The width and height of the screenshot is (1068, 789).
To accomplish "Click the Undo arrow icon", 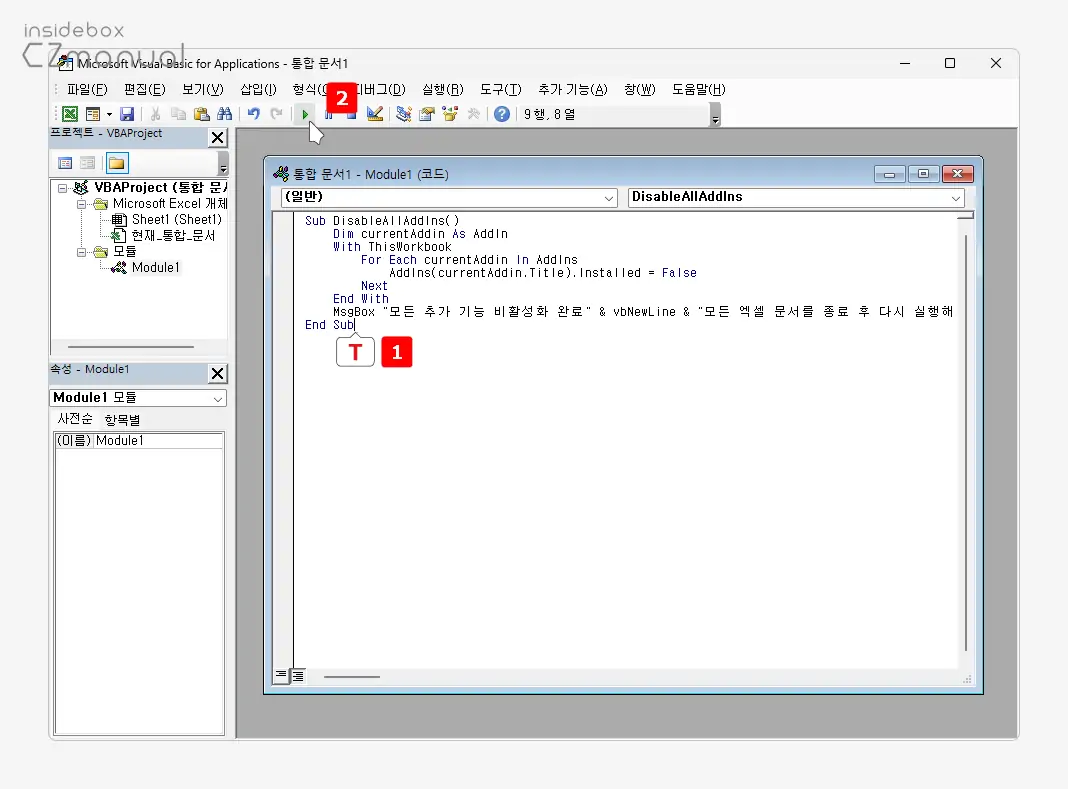I will coord(254,115).
